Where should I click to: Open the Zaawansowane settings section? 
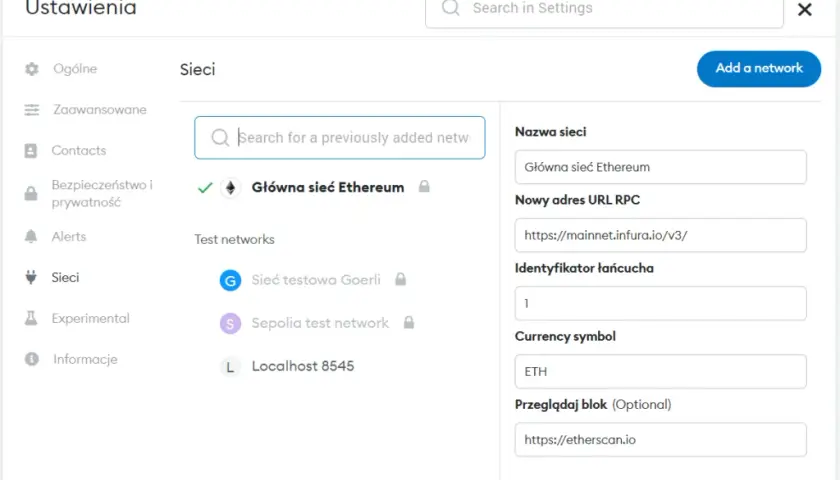(x=100, y=110)
